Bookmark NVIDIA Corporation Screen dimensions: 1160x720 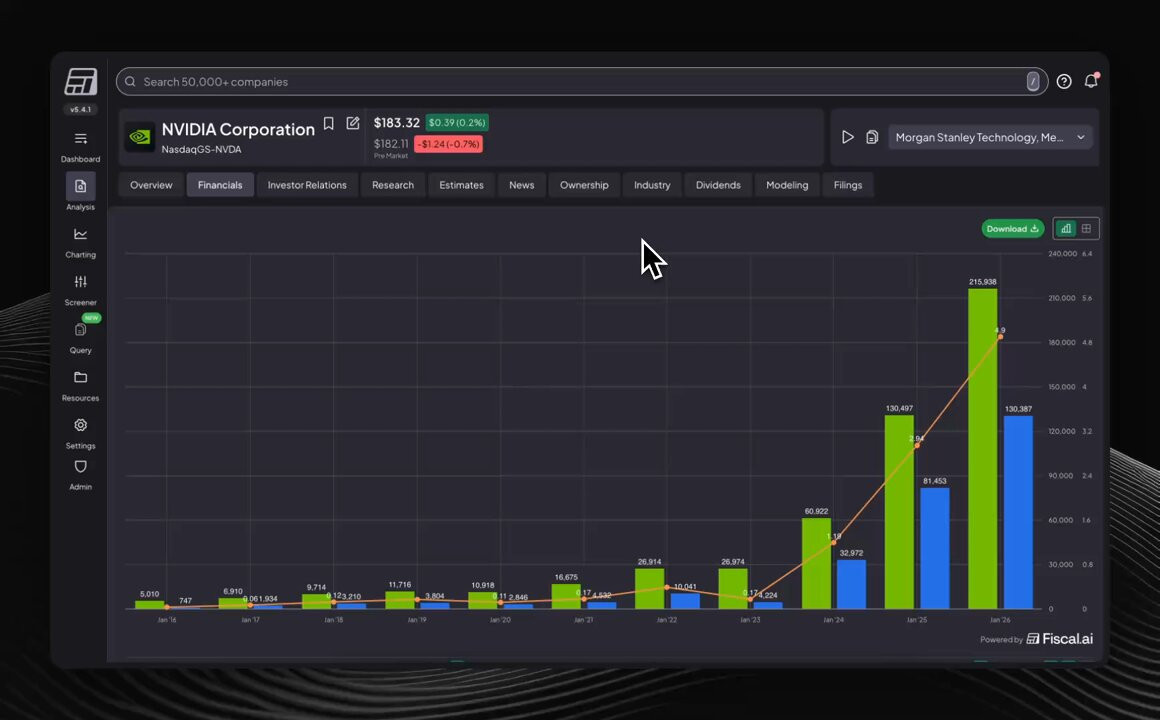coord(328,124)
